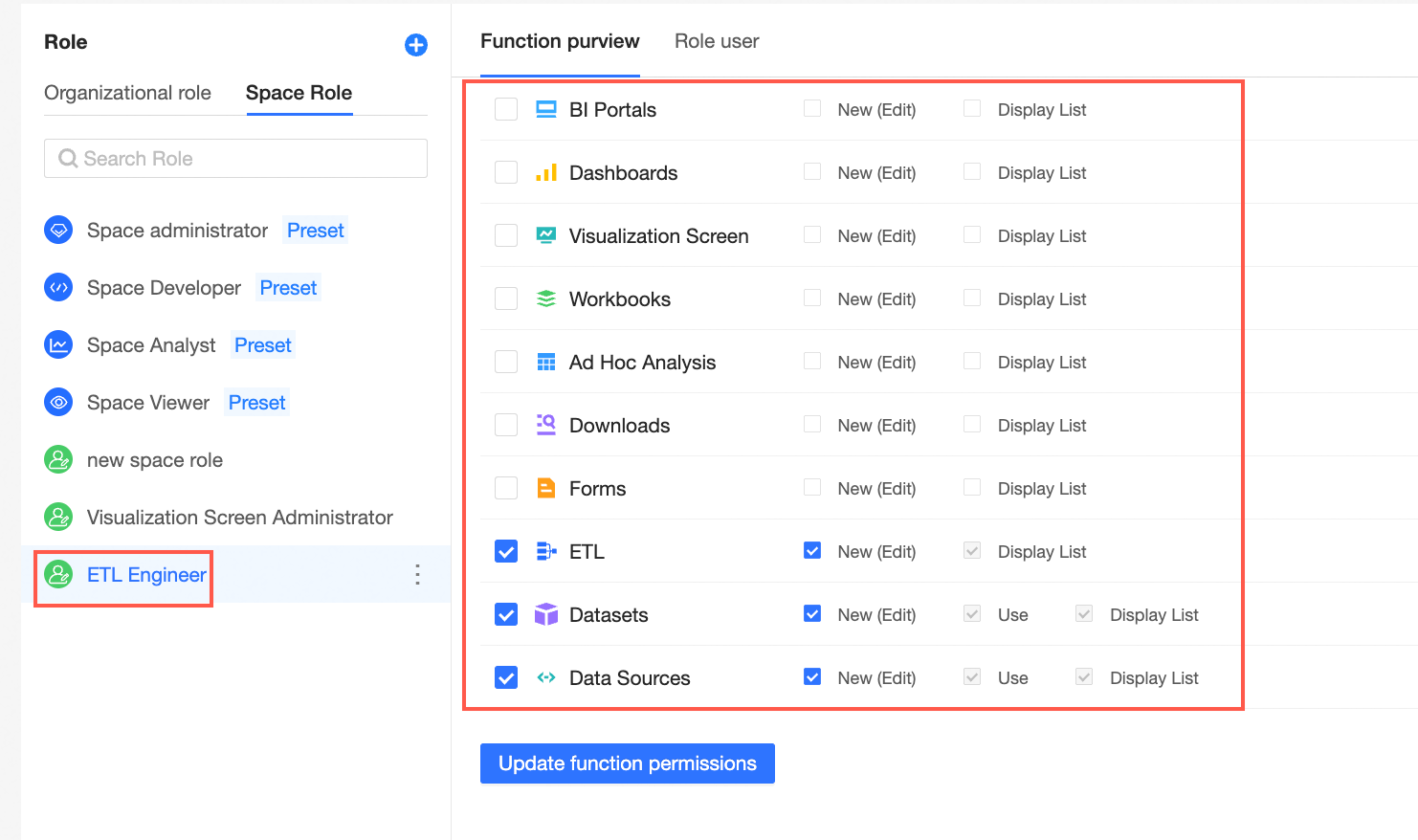Tick Display List for Forms
This screenshot has height=840, width=1418.
point(972,487)
